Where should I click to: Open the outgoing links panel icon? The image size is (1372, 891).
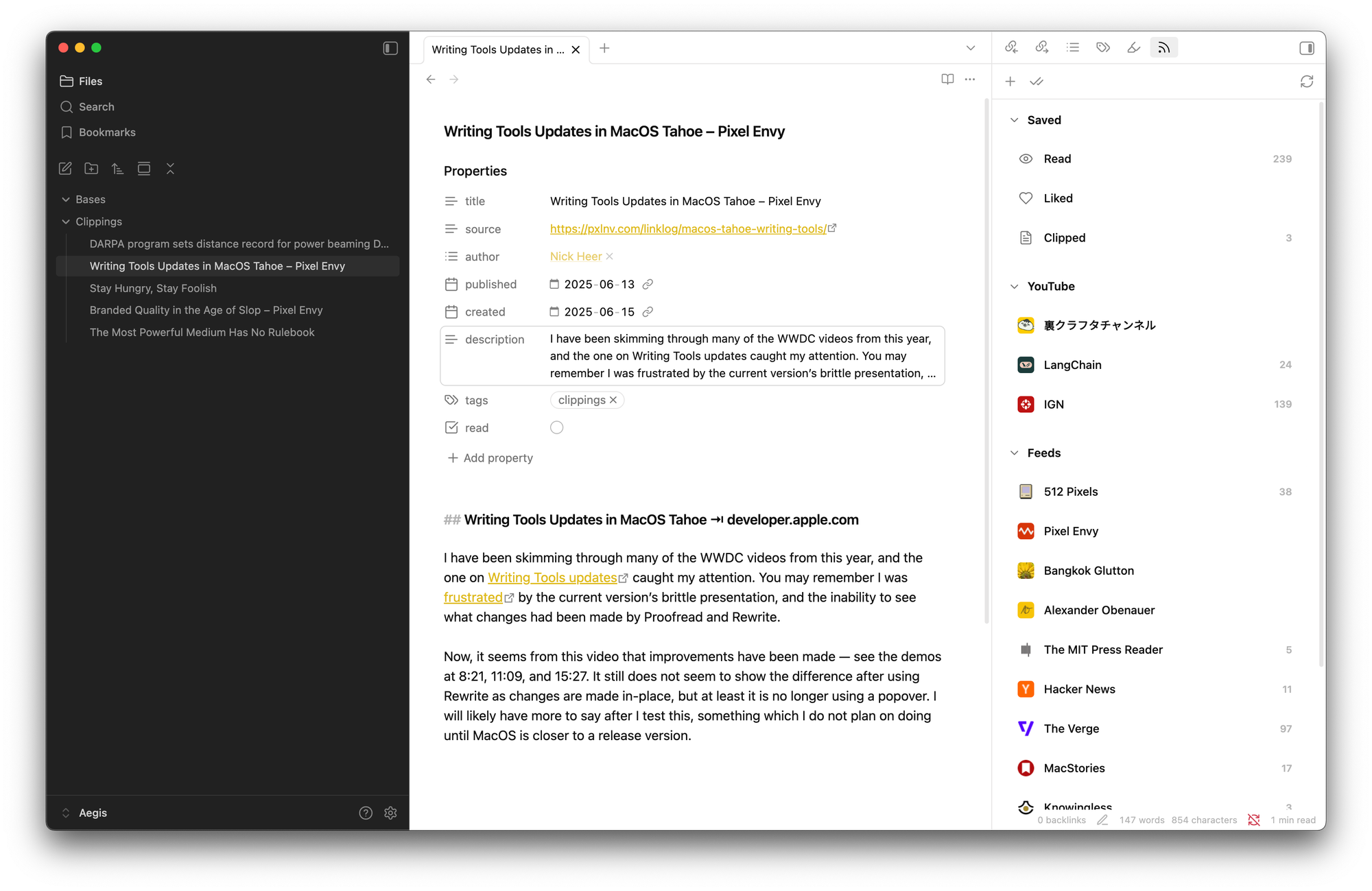click(x=1042, y=48)
